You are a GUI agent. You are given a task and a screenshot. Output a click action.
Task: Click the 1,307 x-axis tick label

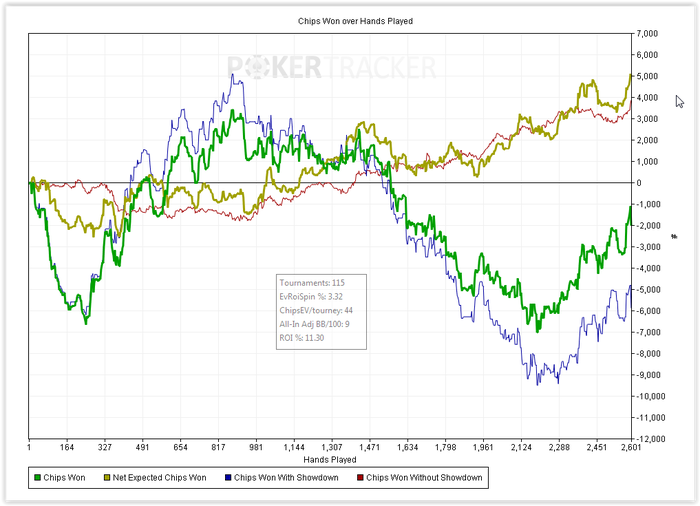332,447
